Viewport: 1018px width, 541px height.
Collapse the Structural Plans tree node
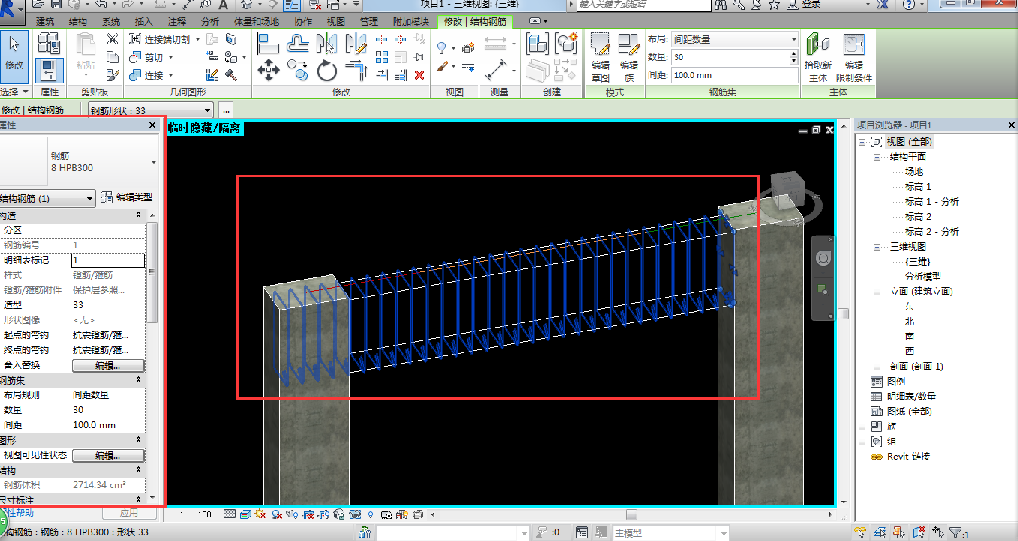877,157
